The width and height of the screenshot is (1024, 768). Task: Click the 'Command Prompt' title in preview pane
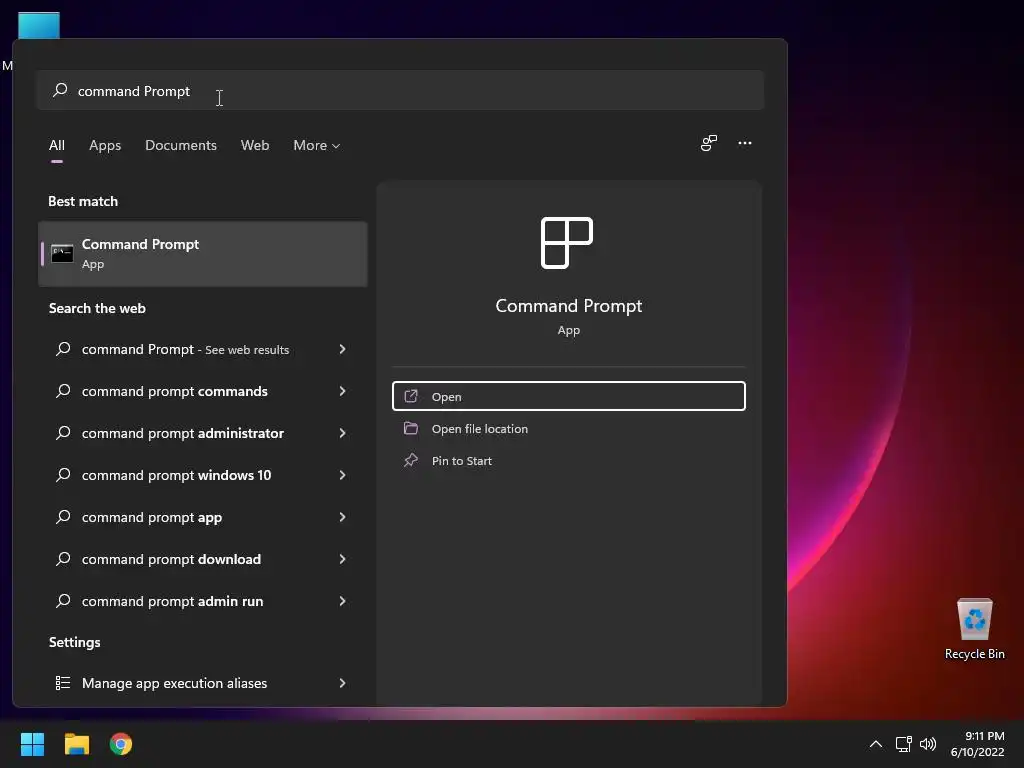click(x=568, y=306)
